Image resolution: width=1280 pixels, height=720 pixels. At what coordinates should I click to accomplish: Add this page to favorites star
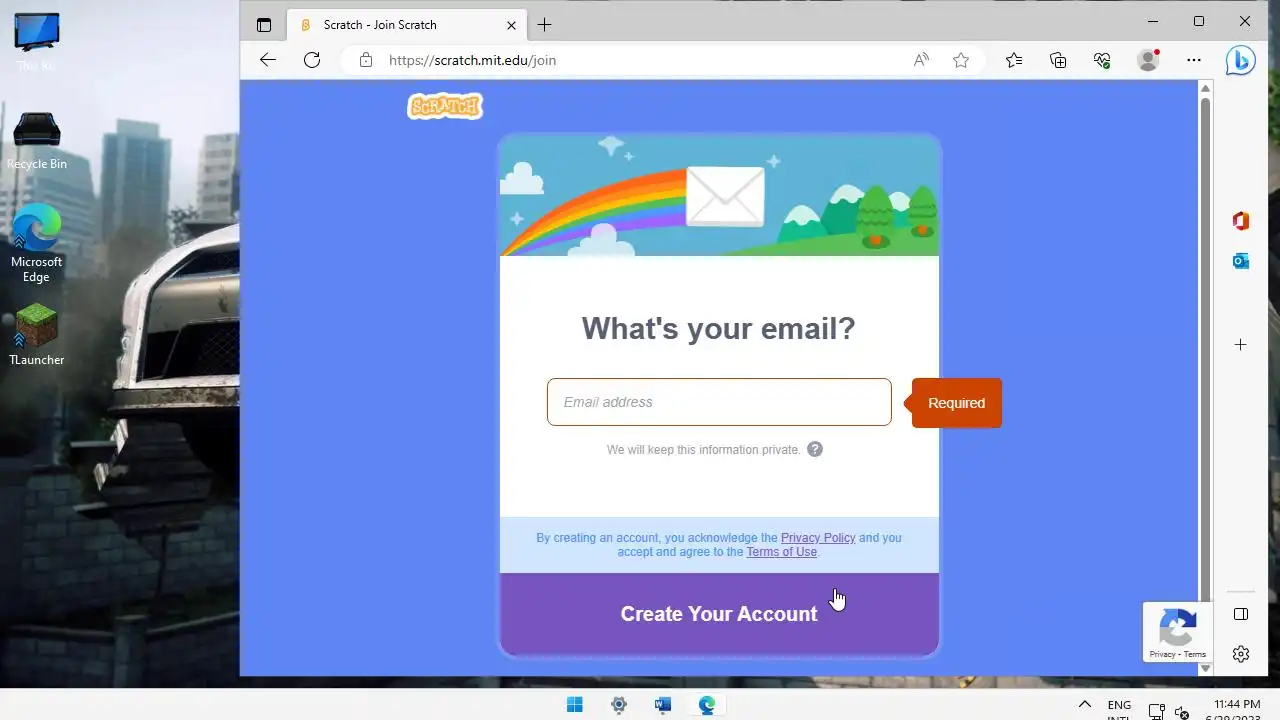[x=961, y=60]
